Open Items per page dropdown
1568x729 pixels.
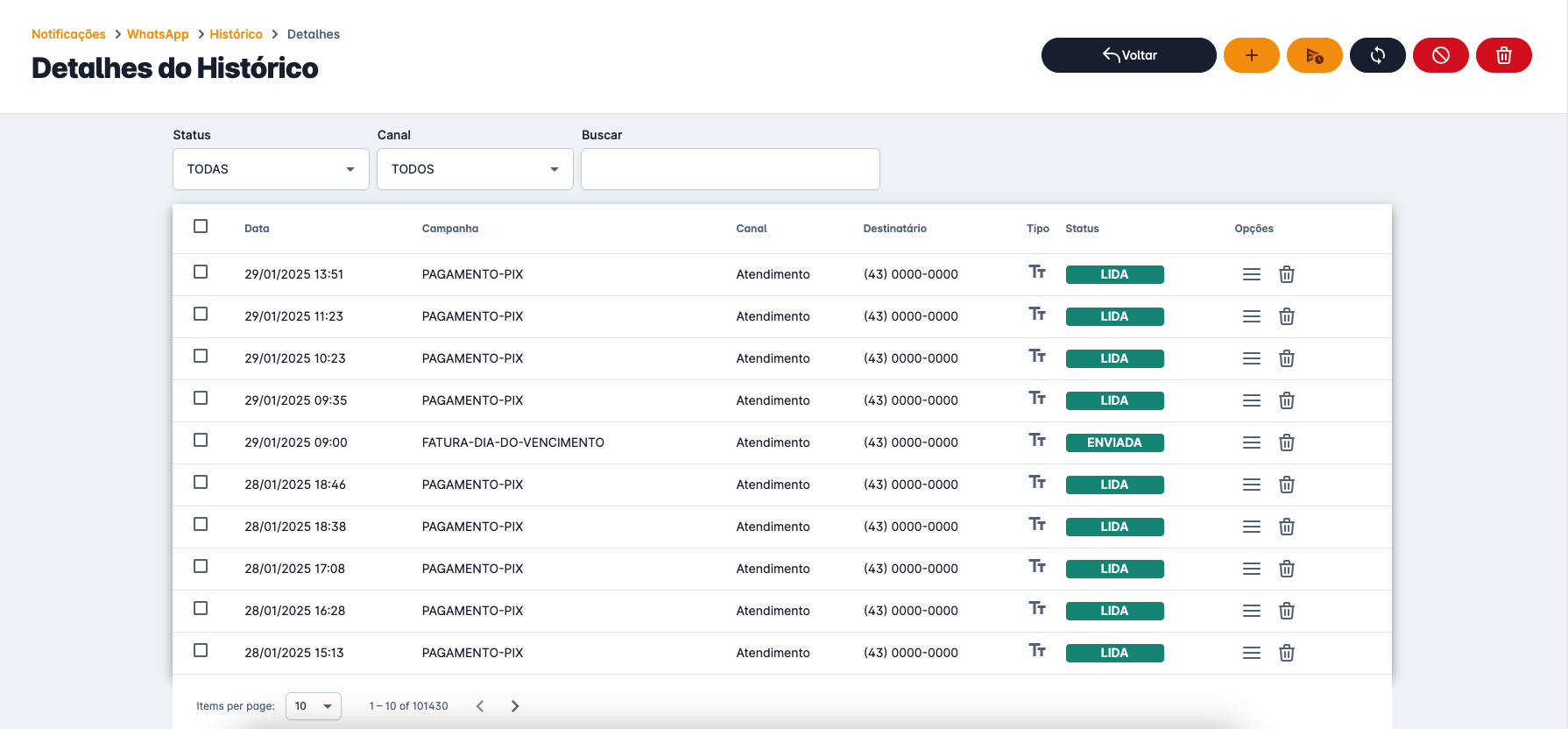[x=314, y=706]
